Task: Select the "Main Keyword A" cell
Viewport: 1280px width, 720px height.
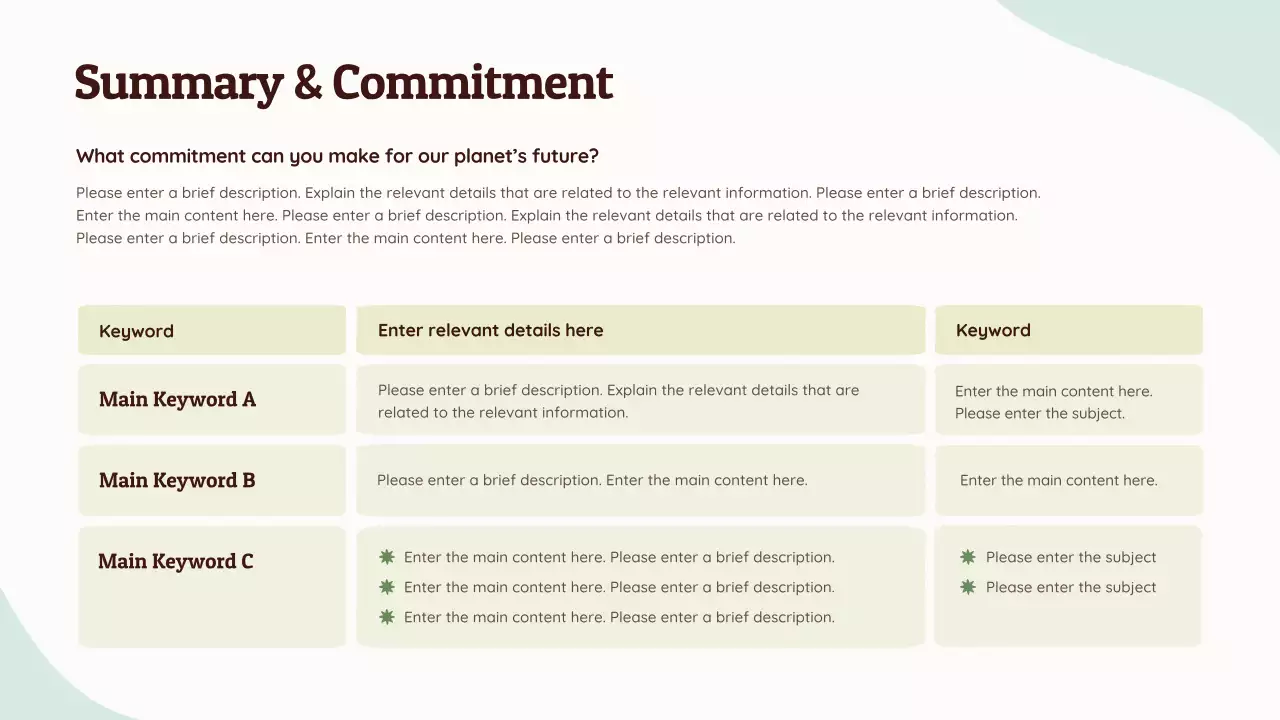Action: (177, 399)
